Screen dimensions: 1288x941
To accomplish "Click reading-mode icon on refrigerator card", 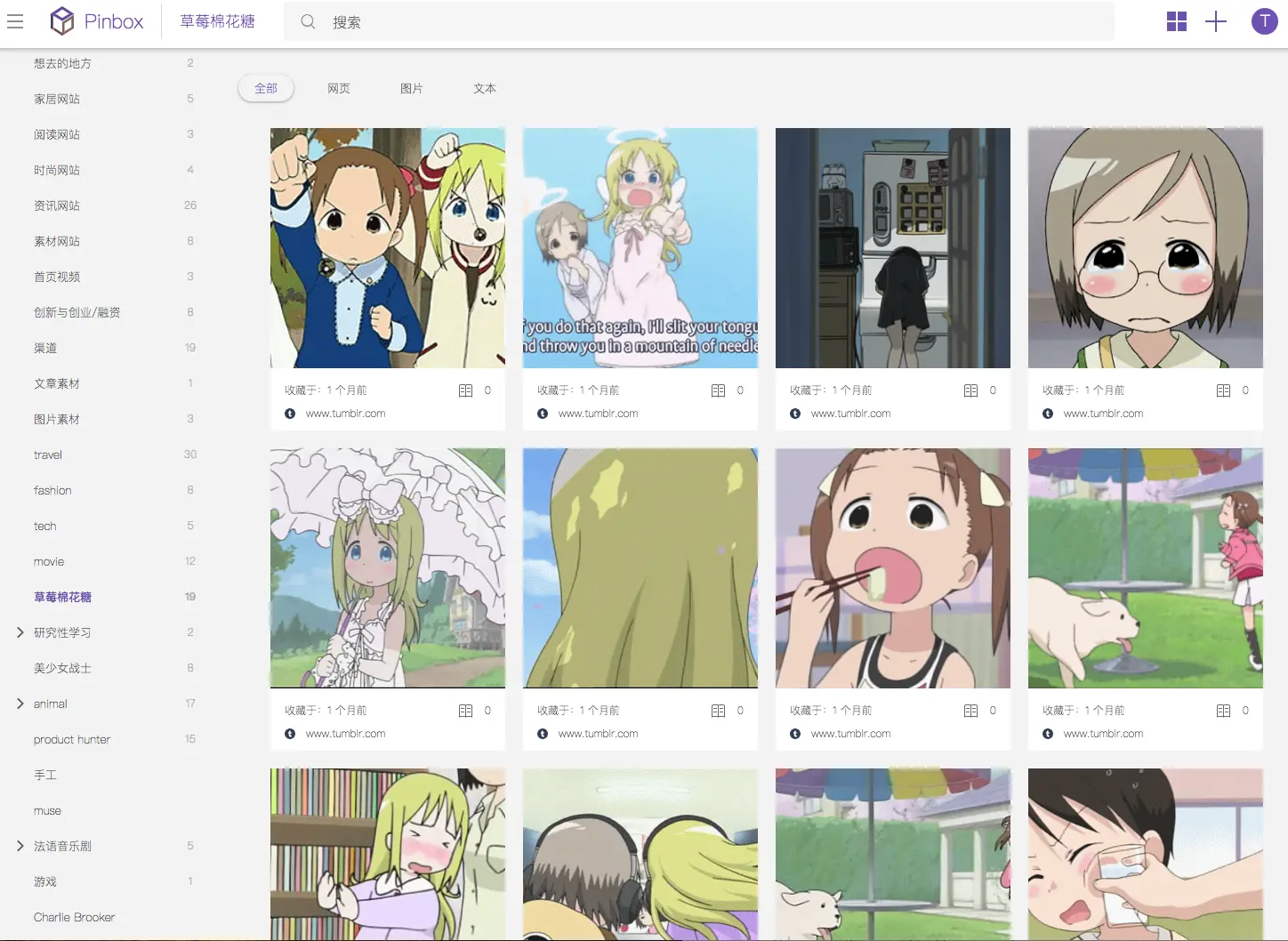I will [970, 390].
